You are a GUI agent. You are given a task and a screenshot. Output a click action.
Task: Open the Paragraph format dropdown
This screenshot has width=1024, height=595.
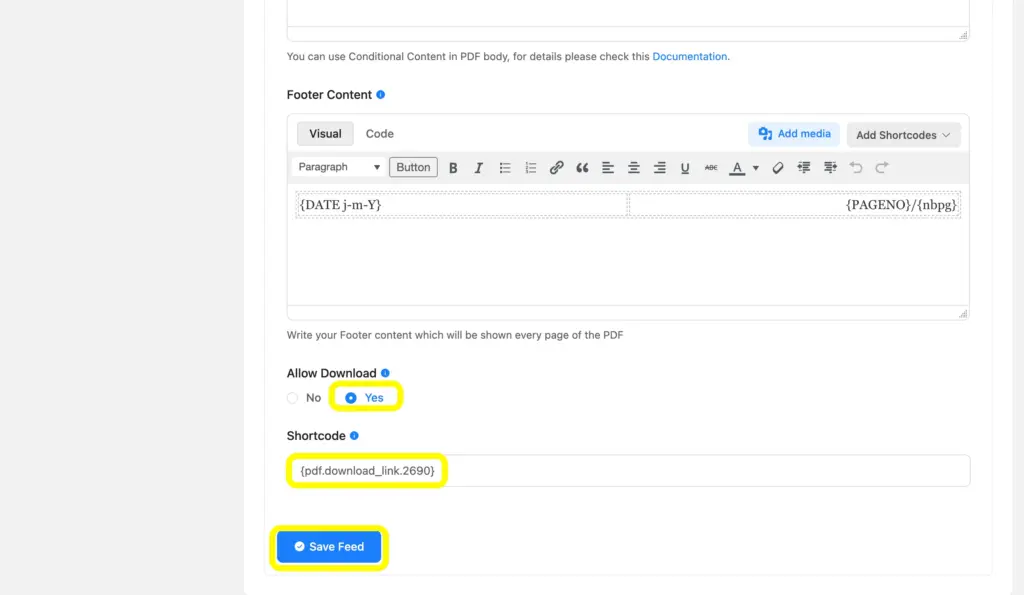[338, 167]
